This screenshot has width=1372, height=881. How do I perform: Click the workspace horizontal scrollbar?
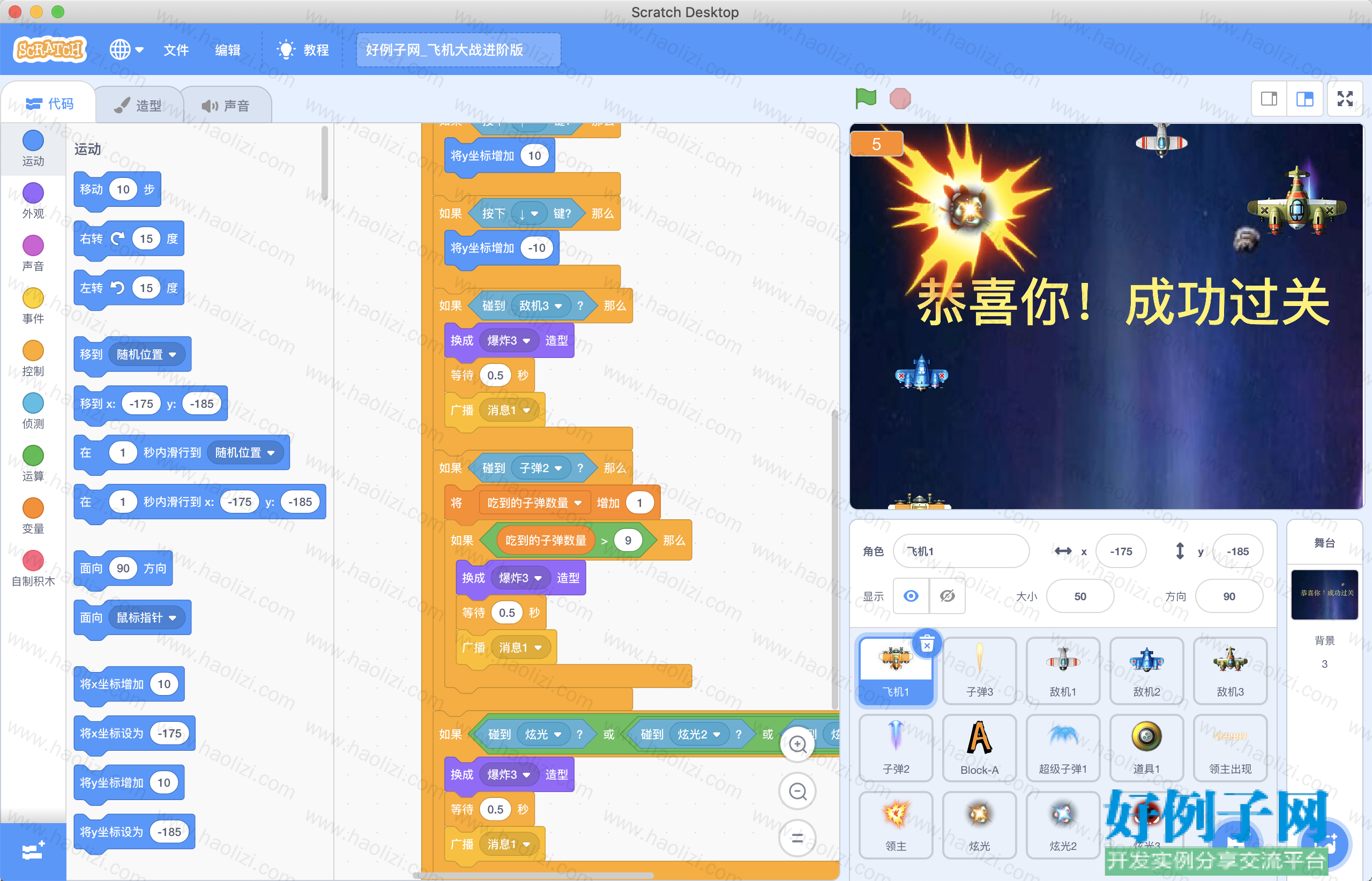pyautogui.click(x=533, y=875)
